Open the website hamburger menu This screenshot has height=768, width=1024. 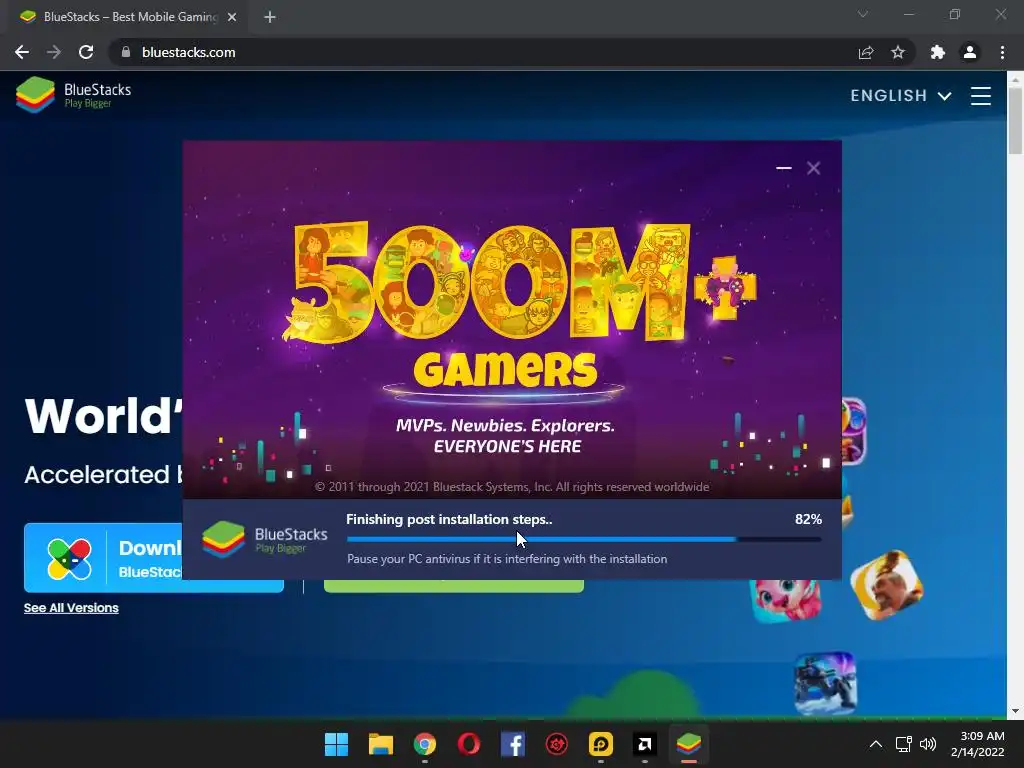(x=981, y=95)
